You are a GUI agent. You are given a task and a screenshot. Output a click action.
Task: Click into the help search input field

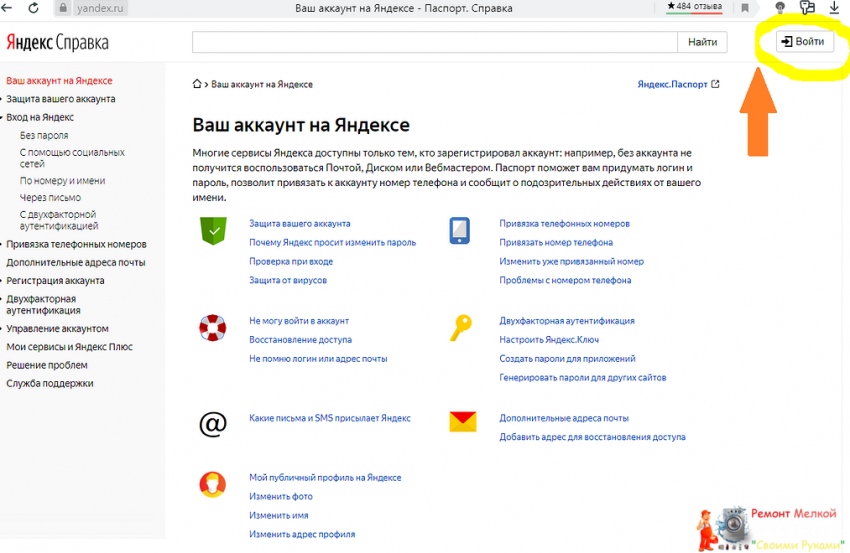[434, 42]
